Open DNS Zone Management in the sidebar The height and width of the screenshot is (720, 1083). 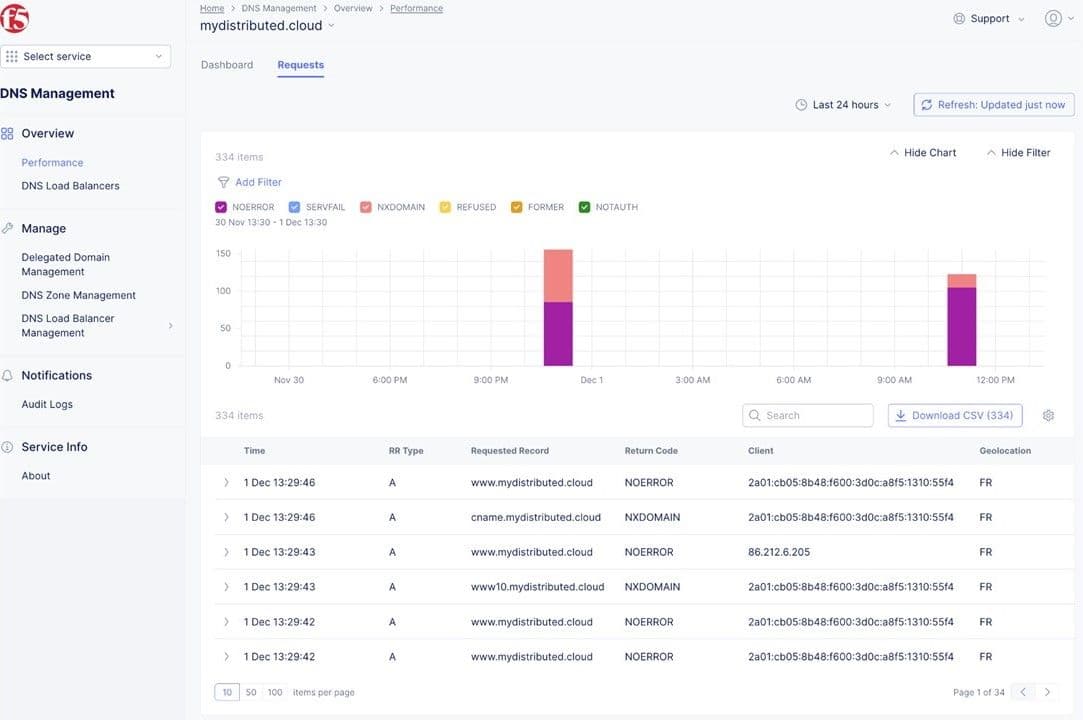78,293
